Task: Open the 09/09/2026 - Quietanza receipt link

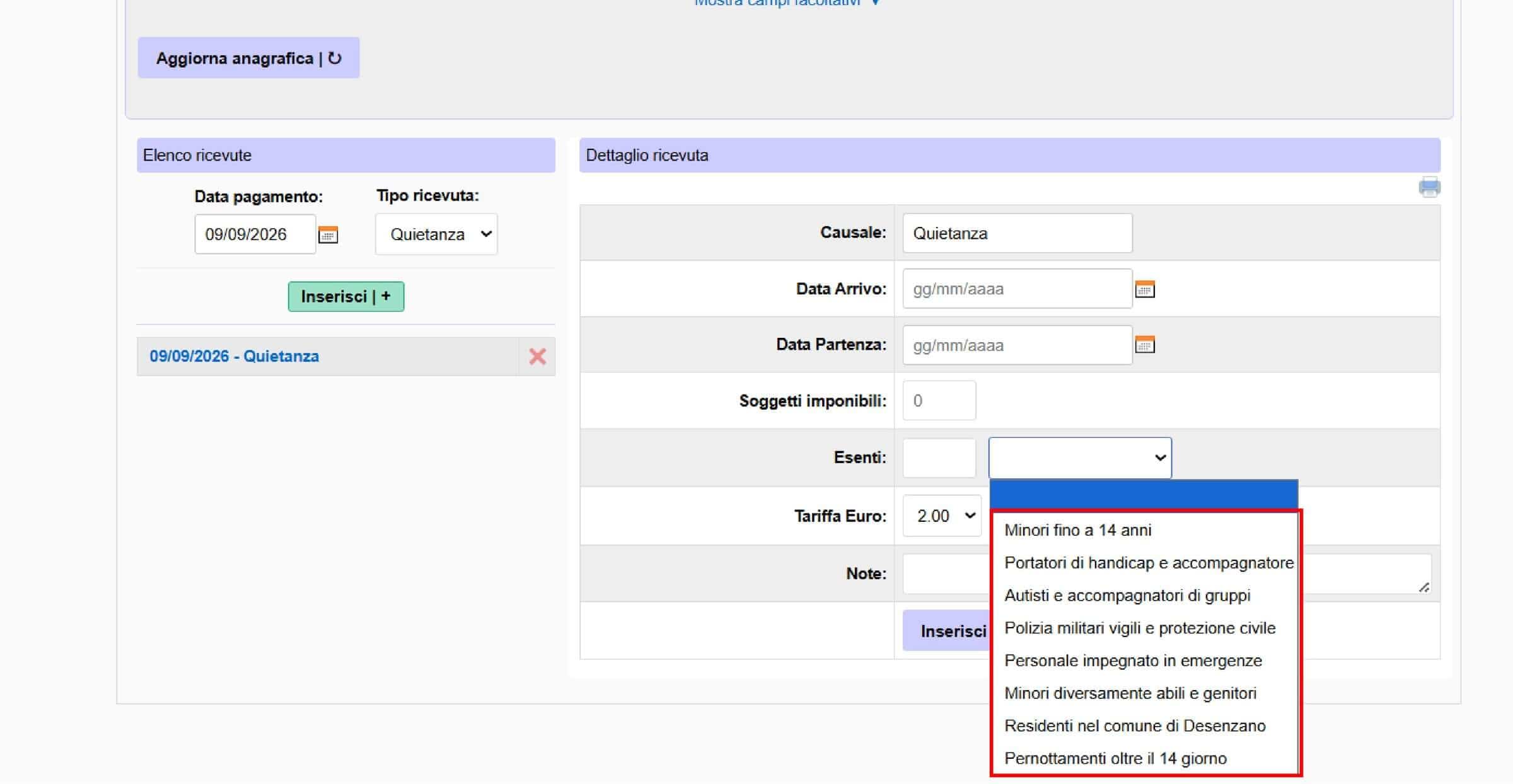Action: pyautogui.click(x=234, y=357)
